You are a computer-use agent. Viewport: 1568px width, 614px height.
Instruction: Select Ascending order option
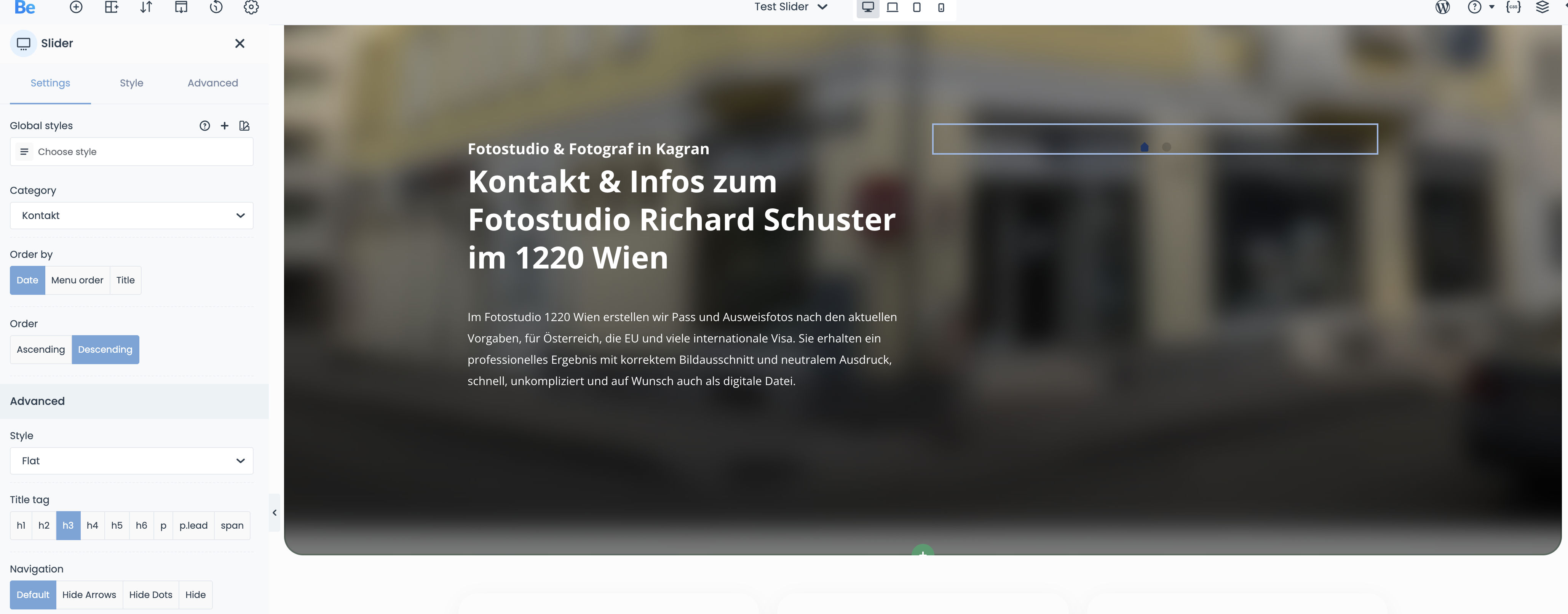click(41, 350)
